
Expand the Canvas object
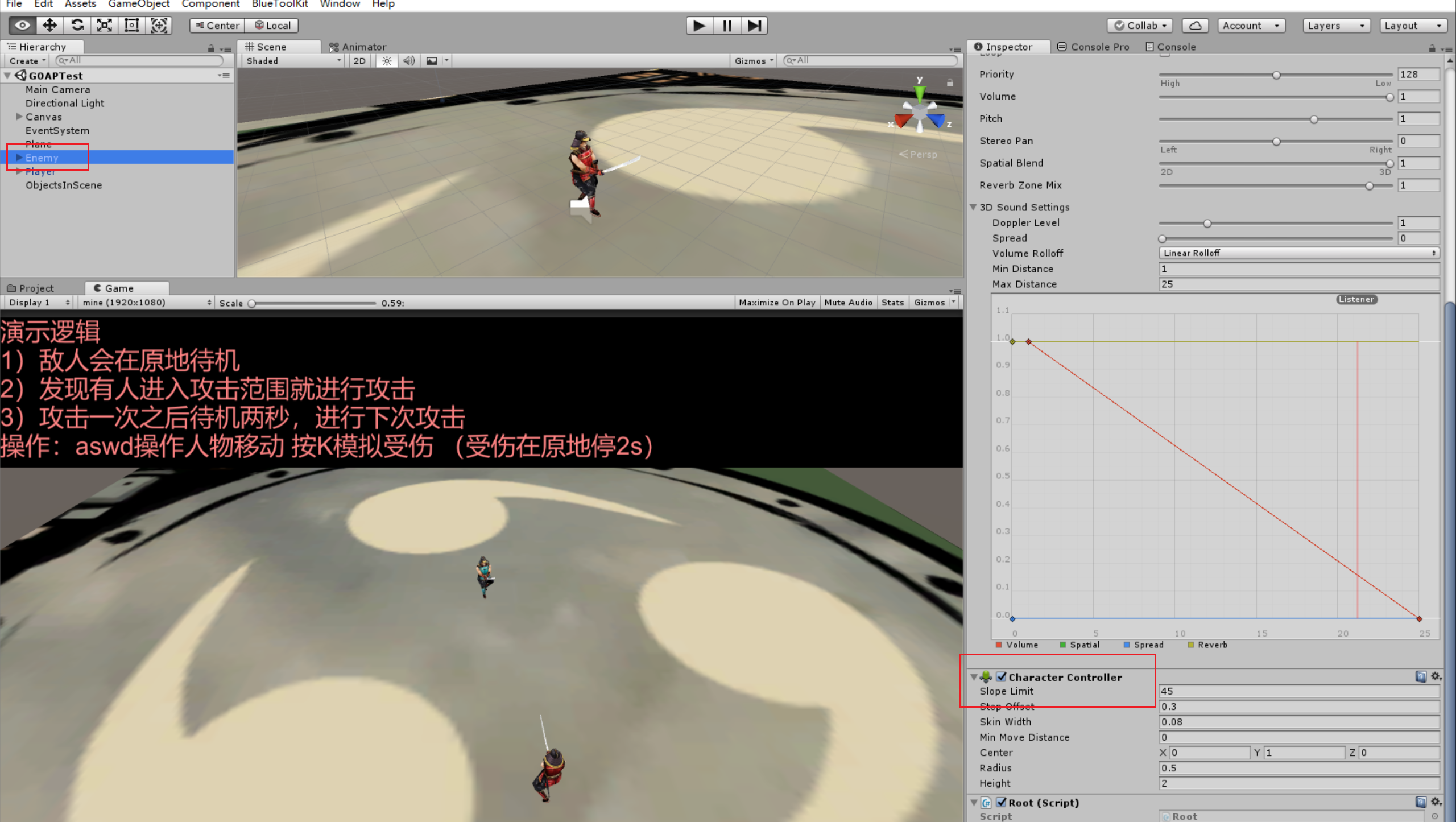[19, 117]
